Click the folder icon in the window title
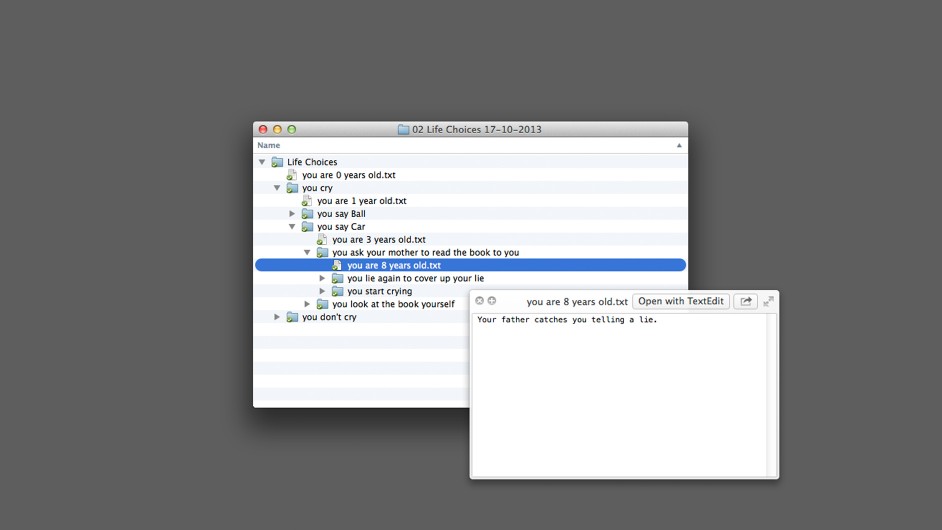Screen dimensions: 942x530 403,130
